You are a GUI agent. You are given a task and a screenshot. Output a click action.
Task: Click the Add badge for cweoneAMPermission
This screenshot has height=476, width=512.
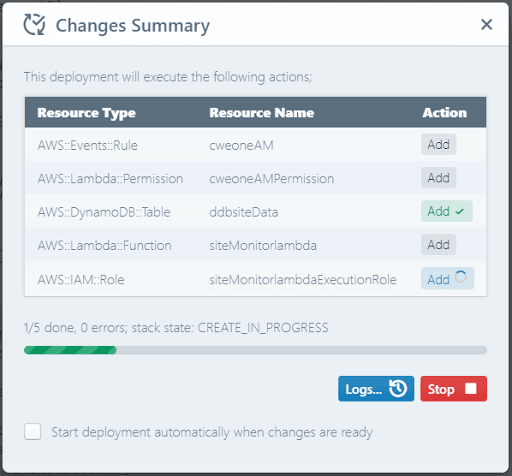coord(438,178)
